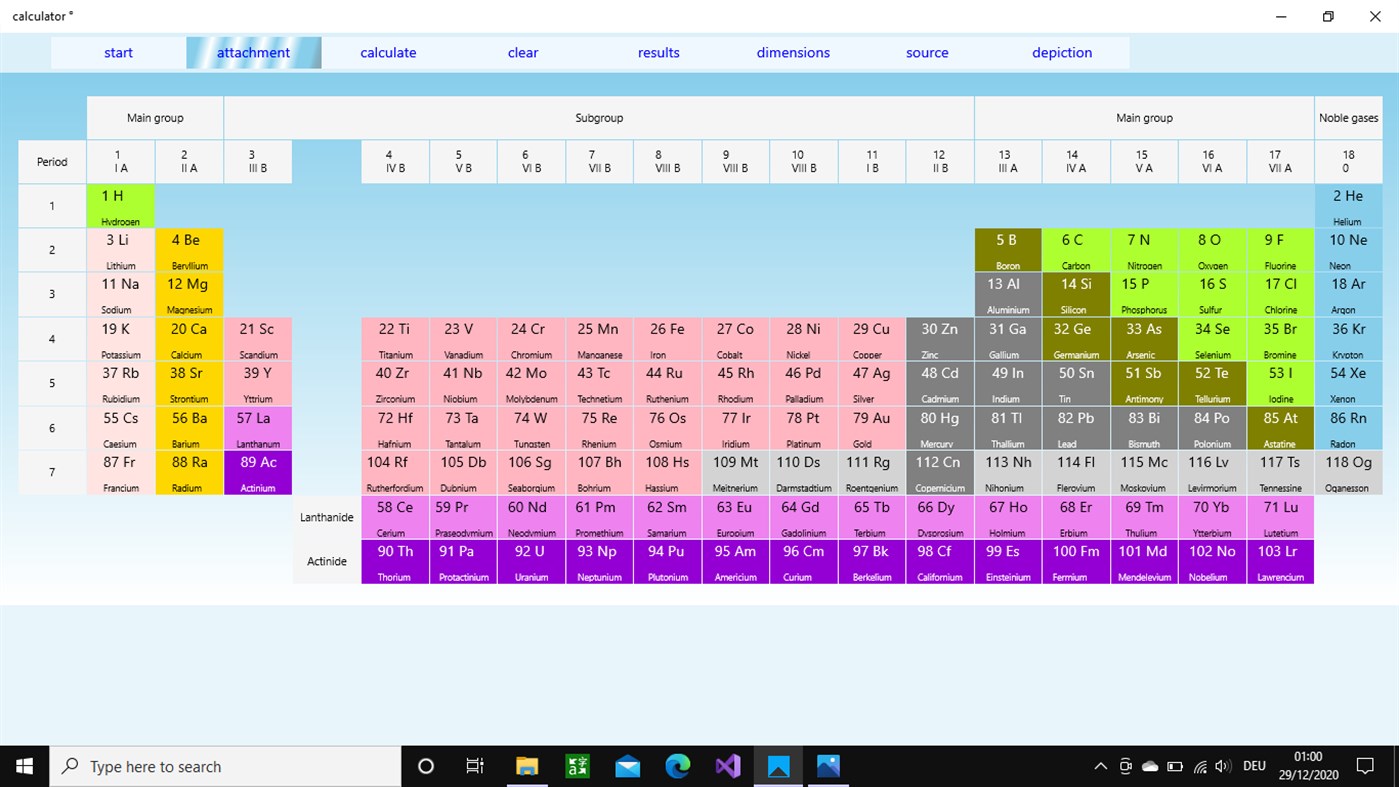Switch to the "calculate" tab
The height and width of the screenshot is (787, 1399).
[388, 52]
